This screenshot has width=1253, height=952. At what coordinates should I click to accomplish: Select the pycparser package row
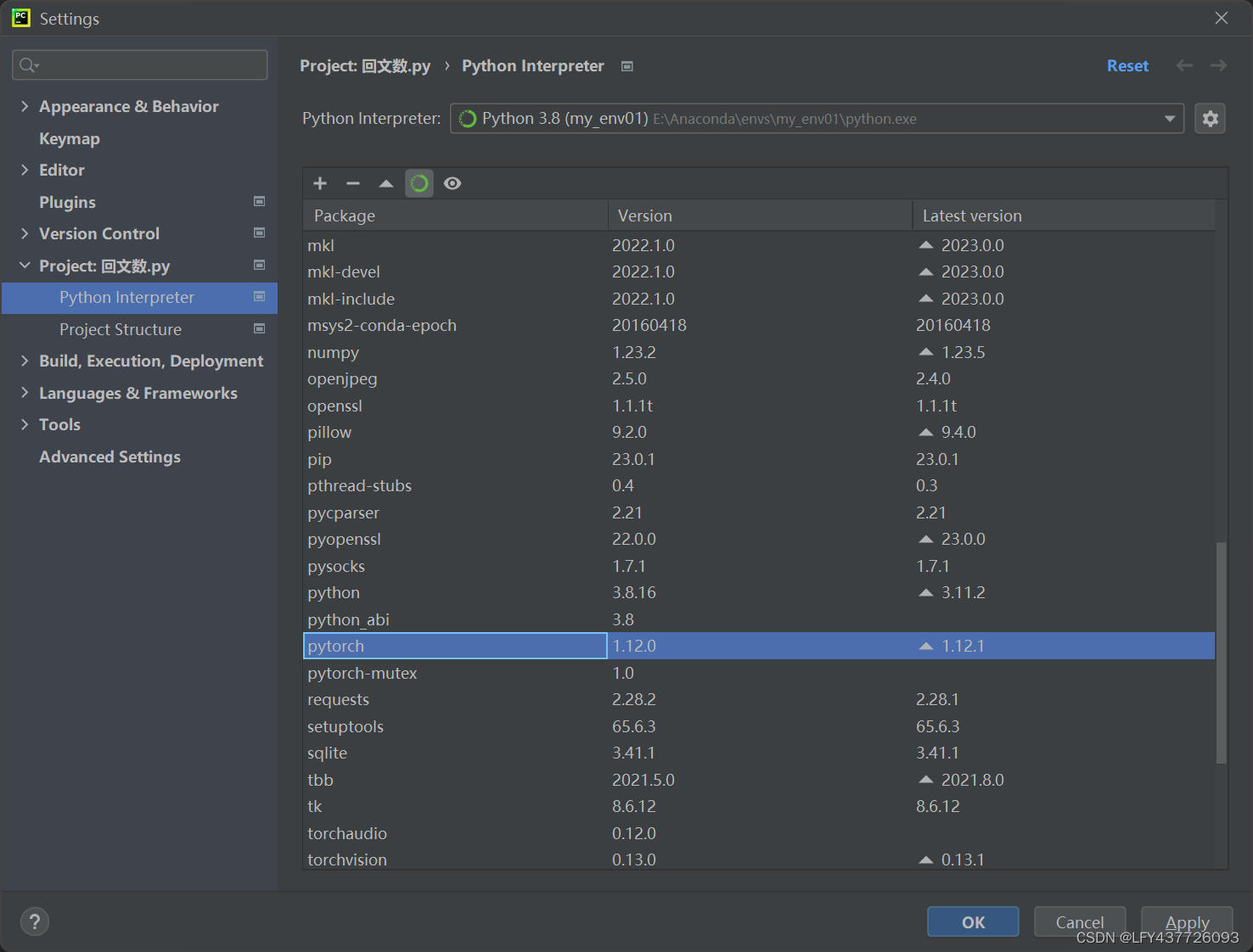[x=759, y=512]
